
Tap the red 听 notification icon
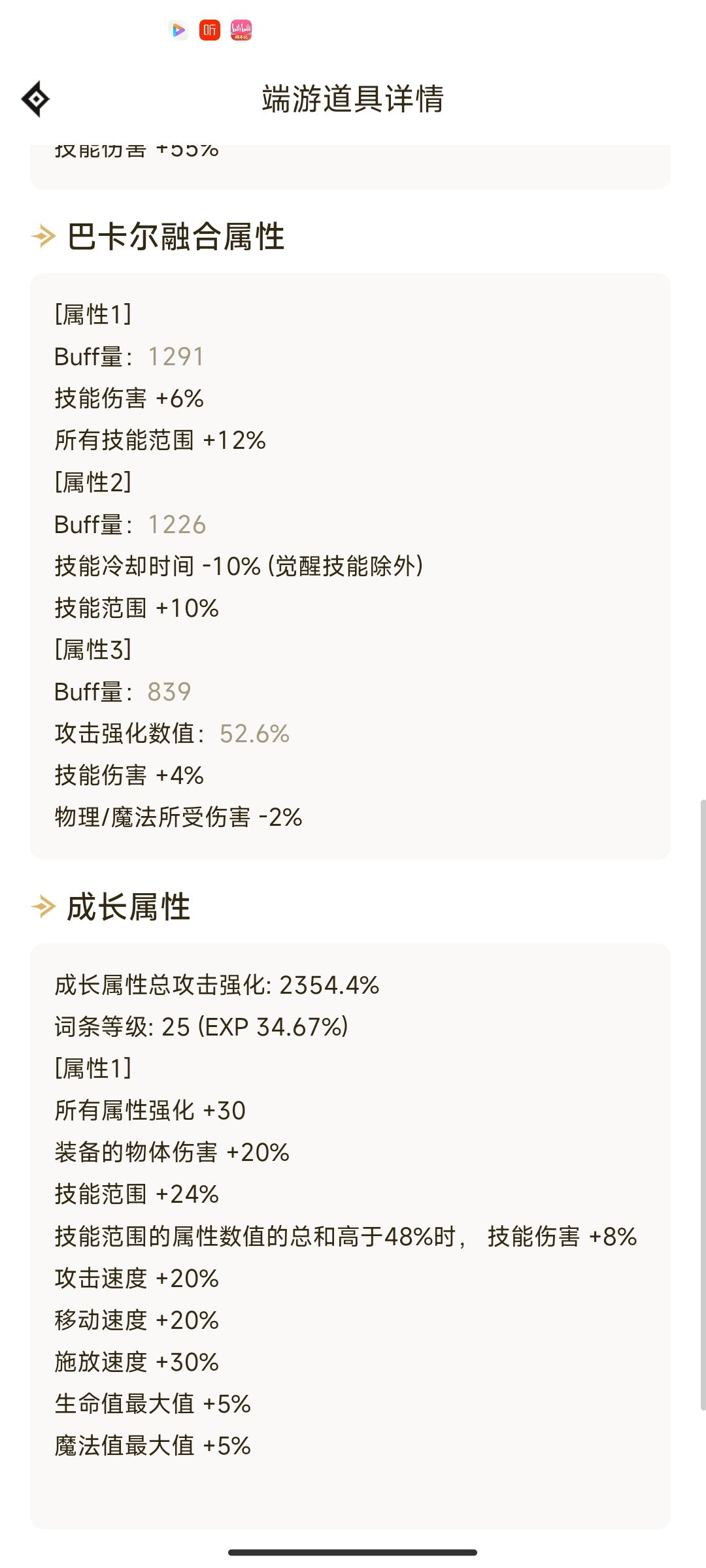pos(210,30)
